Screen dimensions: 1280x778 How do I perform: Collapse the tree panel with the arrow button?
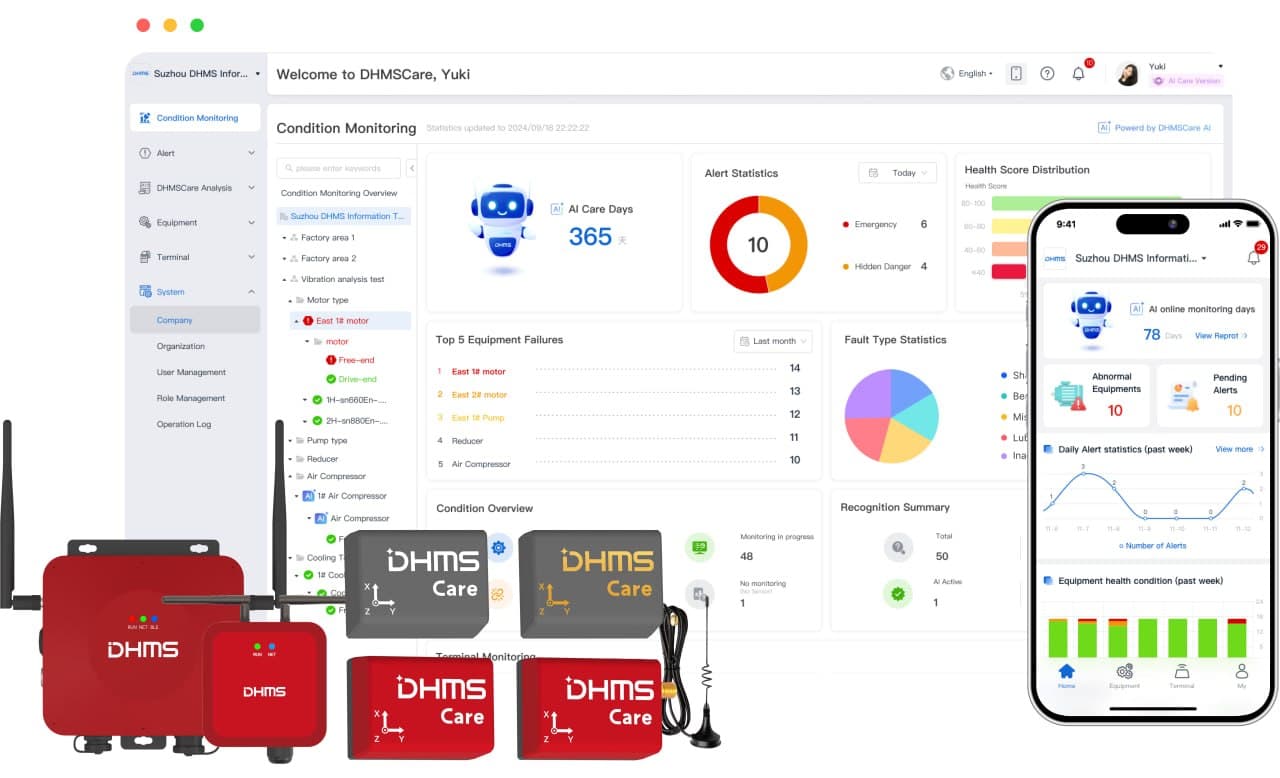(x=412, y=169)
